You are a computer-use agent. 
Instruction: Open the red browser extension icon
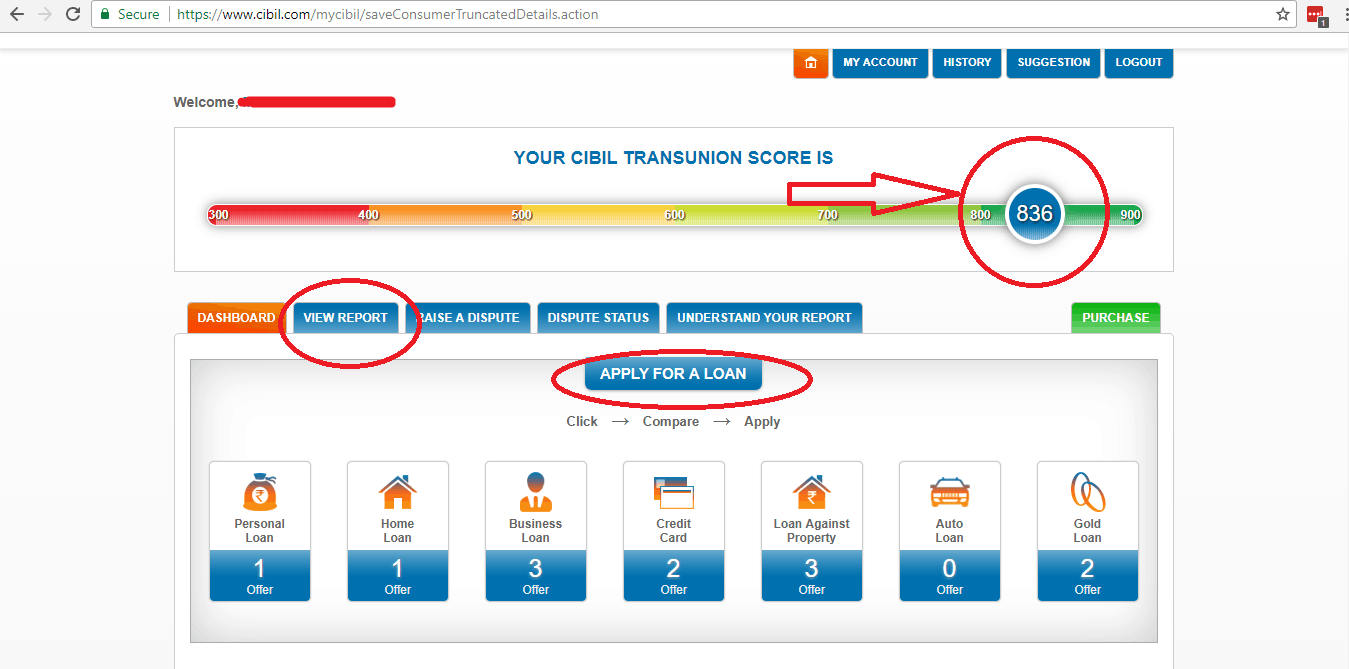point(1316,15)
